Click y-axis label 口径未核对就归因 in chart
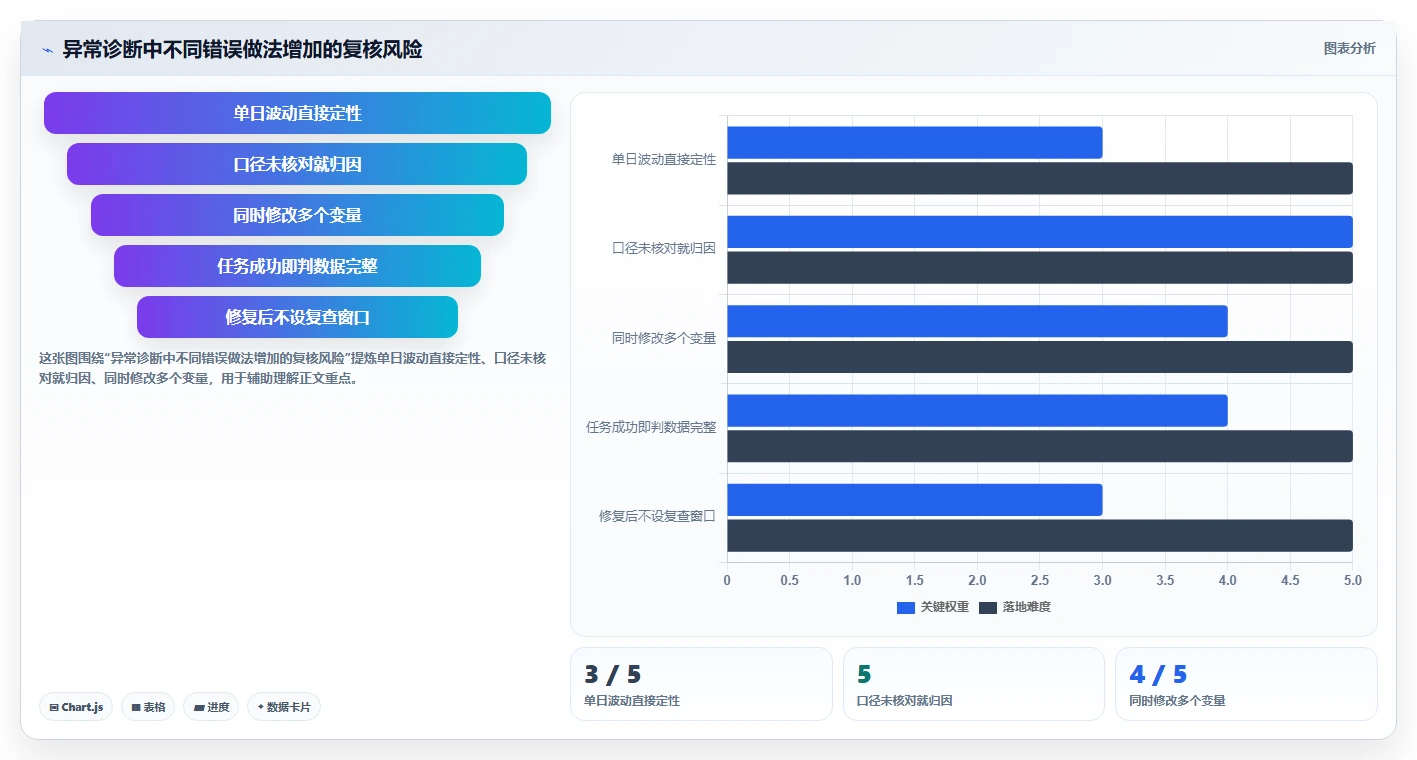Image resolution: width=1417 pixels, height=760 pixels. pyautogui.click(x=664, y=249)
